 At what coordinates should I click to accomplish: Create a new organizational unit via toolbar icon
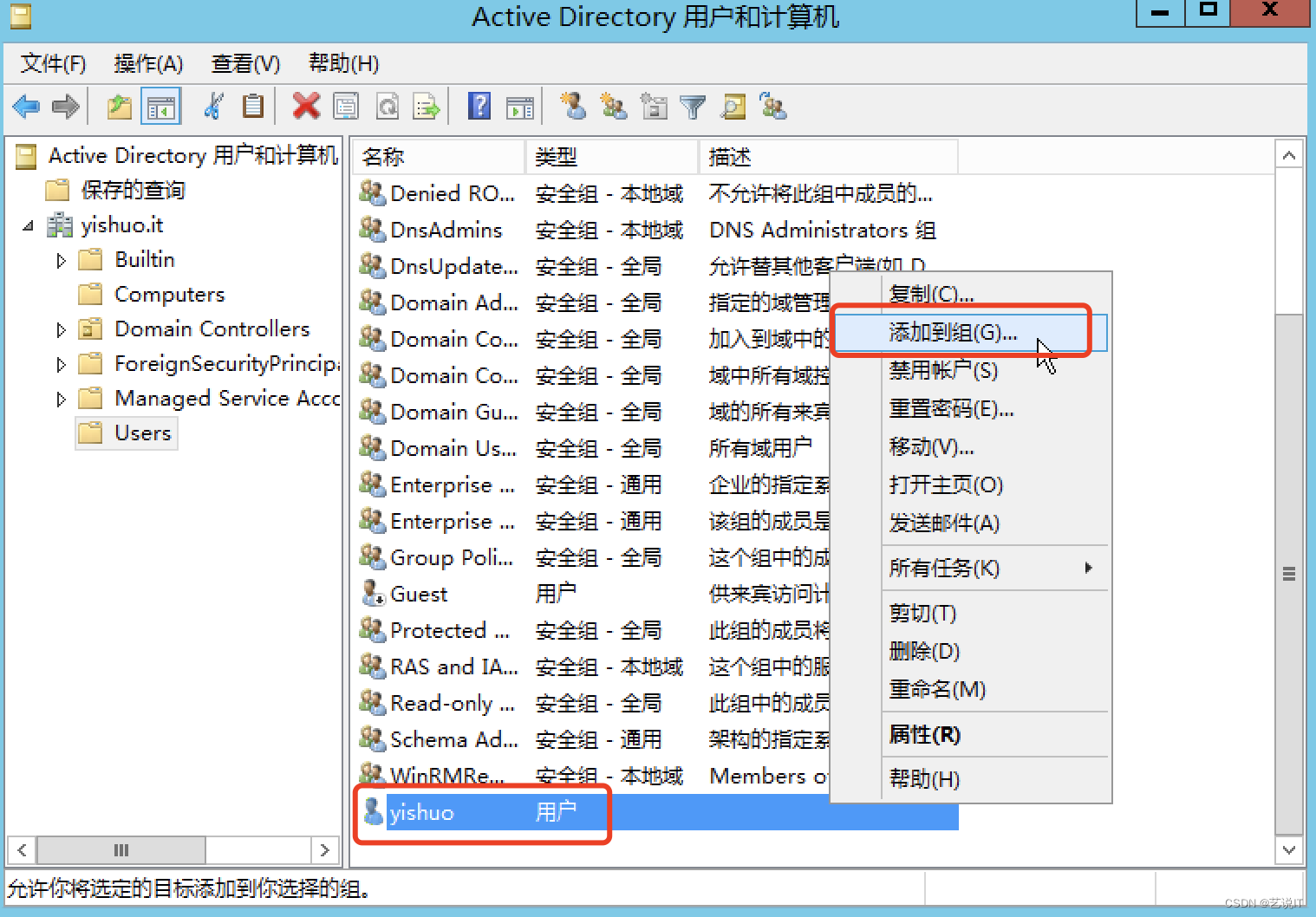click(654, 107)
